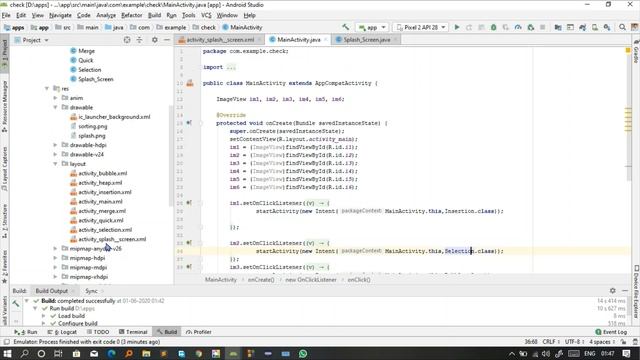Open the Pixel 2 API 28 device dropdown
The image size is (640, 360).
click(x=420, y=27)
